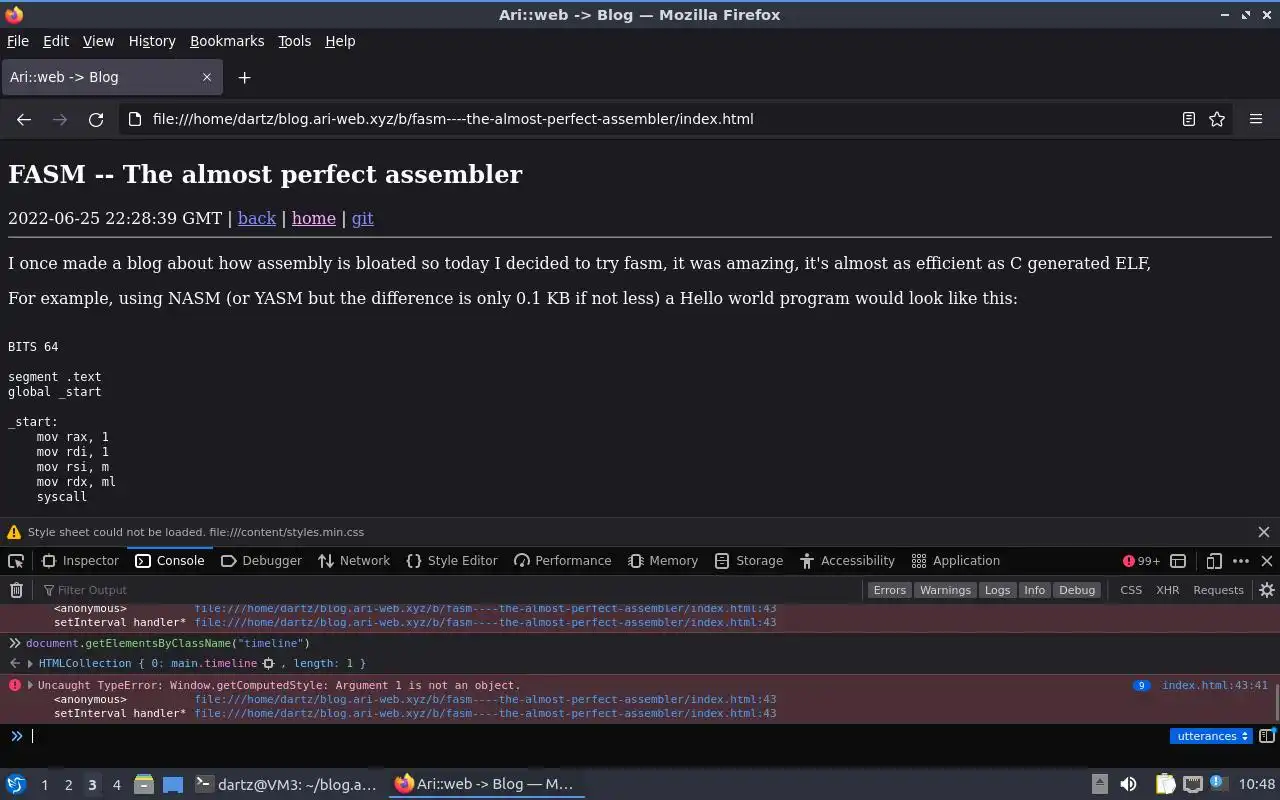The height and width of the screenshot is (800, 1280).
Task: Close the developer tools panel
Action: click(1267, 561)
